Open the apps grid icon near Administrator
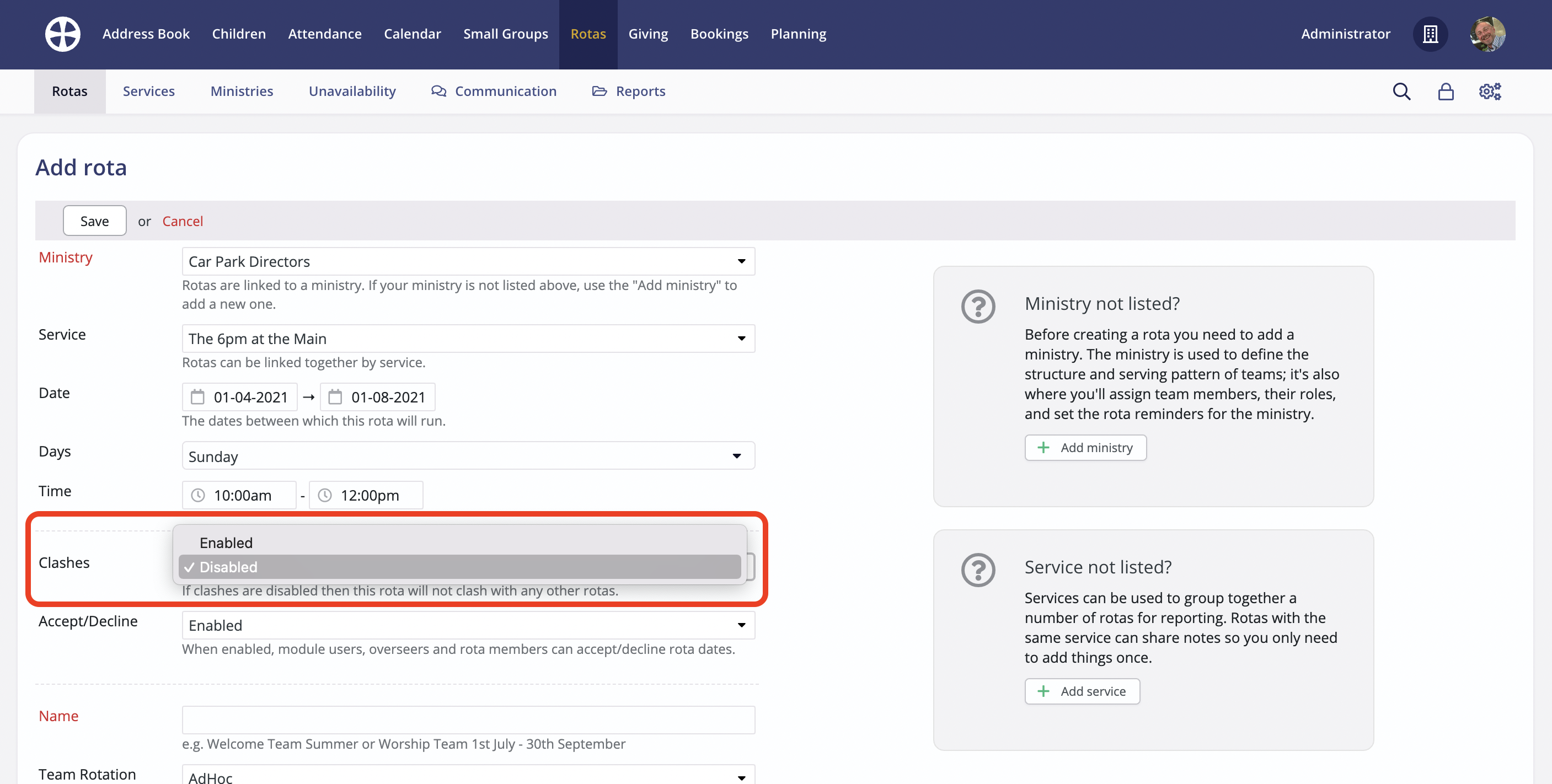 pyautogui.click(x=1431, y=34)
